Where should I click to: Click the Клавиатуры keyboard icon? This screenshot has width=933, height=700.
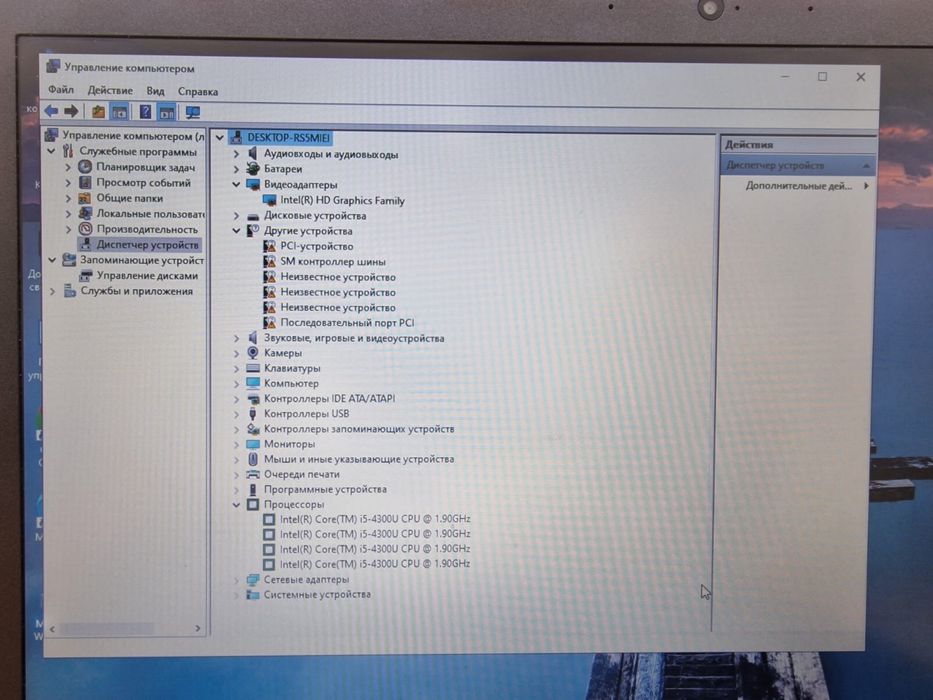coord(253,368)
